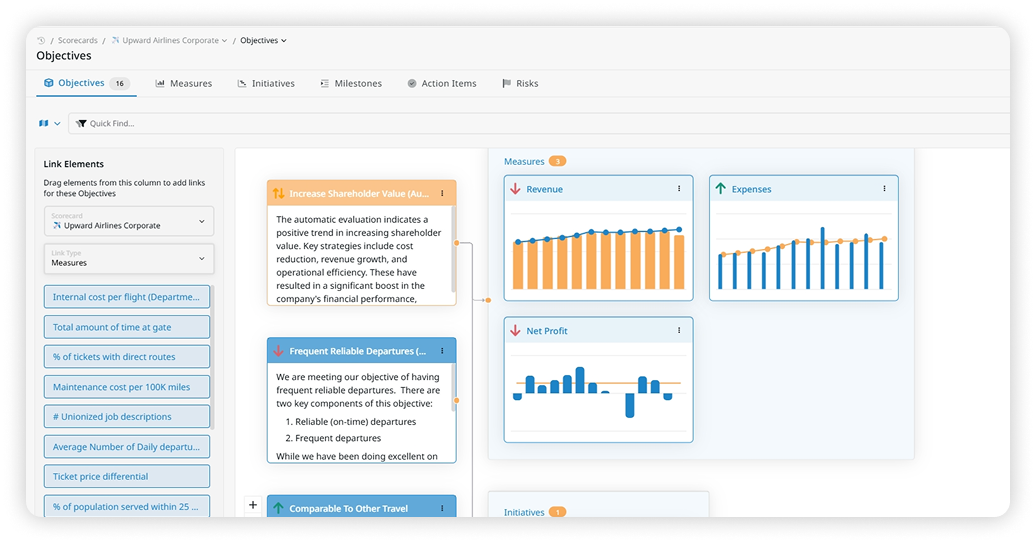Select Maintenance cost per 100K miles
The height and width of the screenshot is (543, 1036).
click(x=127, y=387)
